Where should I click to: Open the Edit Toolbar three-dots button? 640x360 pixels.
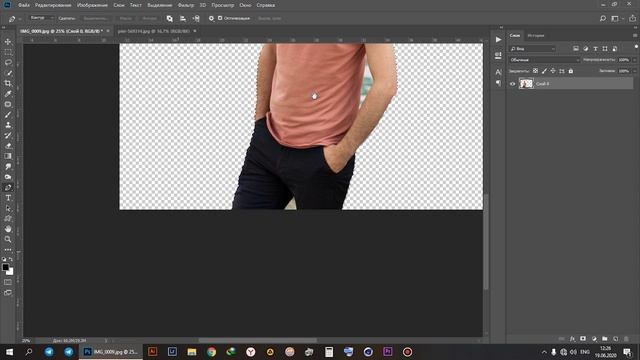(x=8, y=250)
